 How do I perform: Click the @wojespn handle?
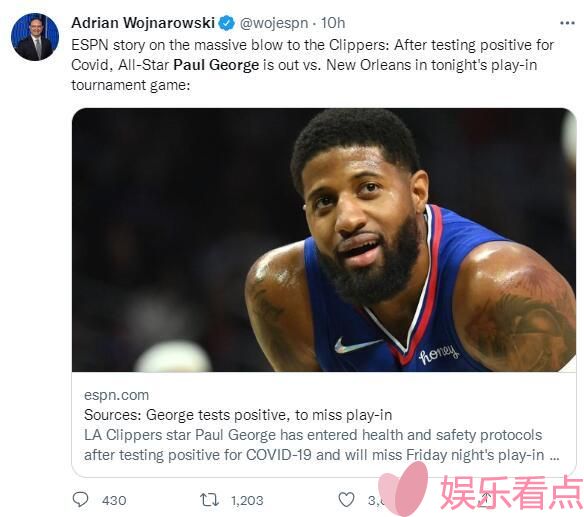pyautogui.click(x=274, y=23)
